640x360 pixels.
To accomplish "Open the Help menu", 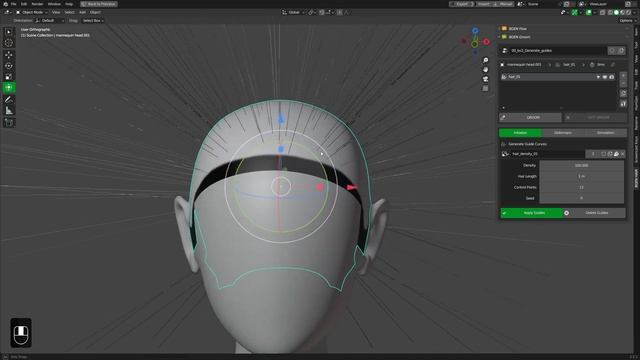I will coord(69,4).
